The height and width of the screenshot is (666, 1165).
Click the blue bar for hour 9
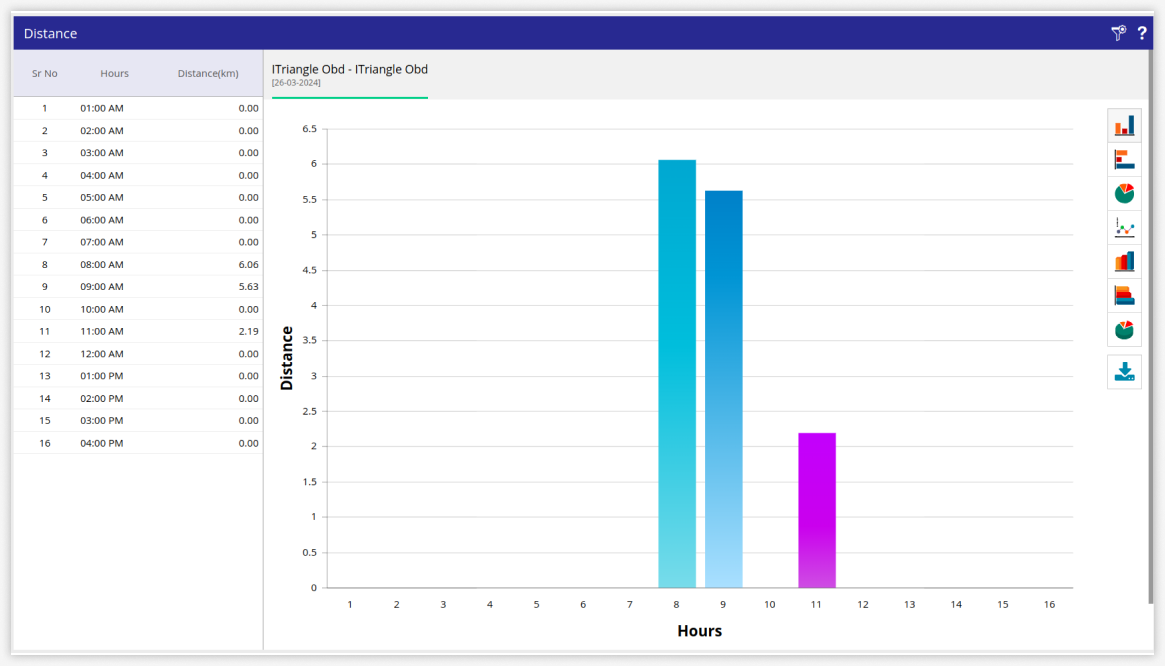(723, 390)
